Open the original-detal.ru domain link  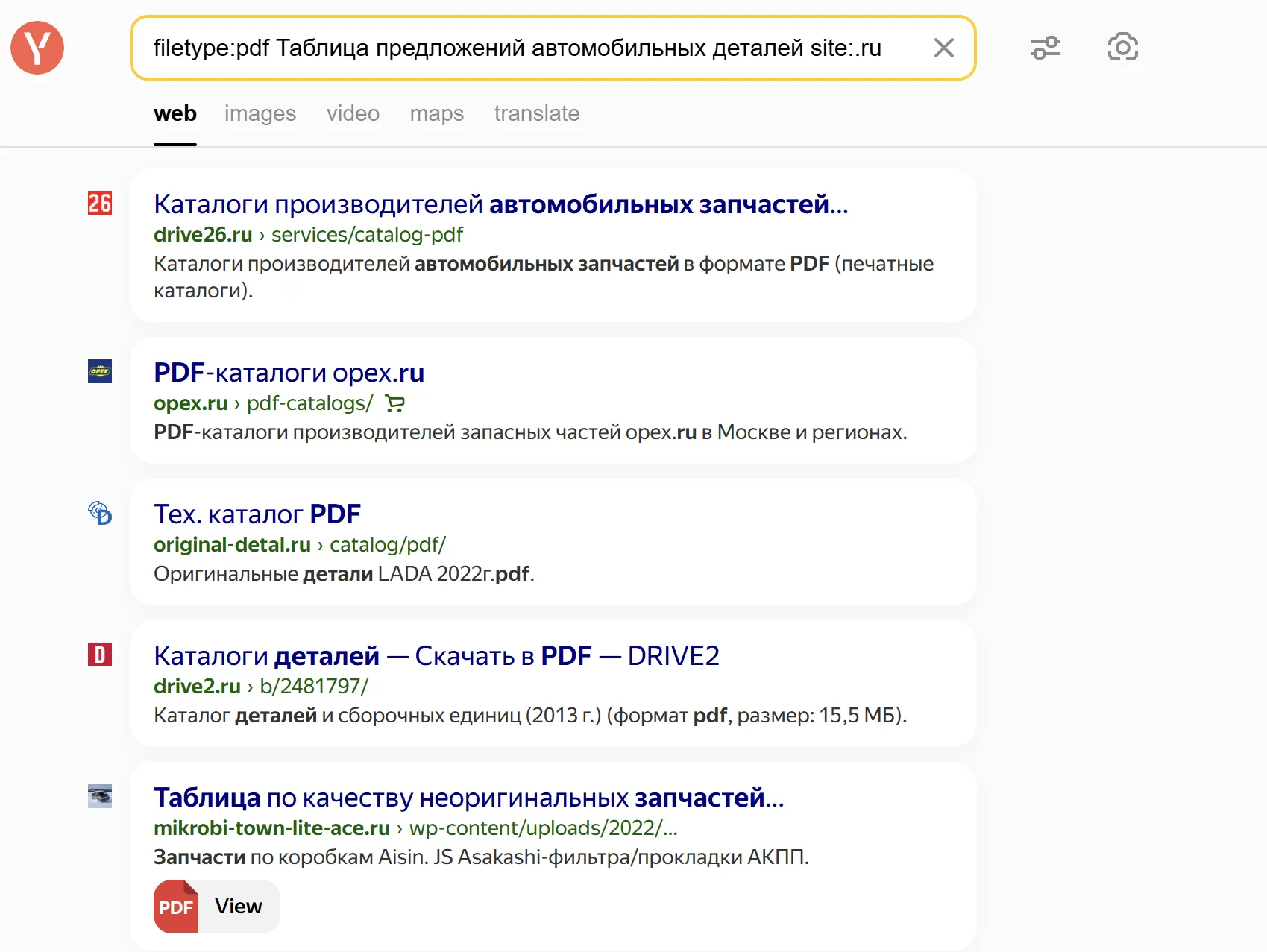tap(232, 544)
